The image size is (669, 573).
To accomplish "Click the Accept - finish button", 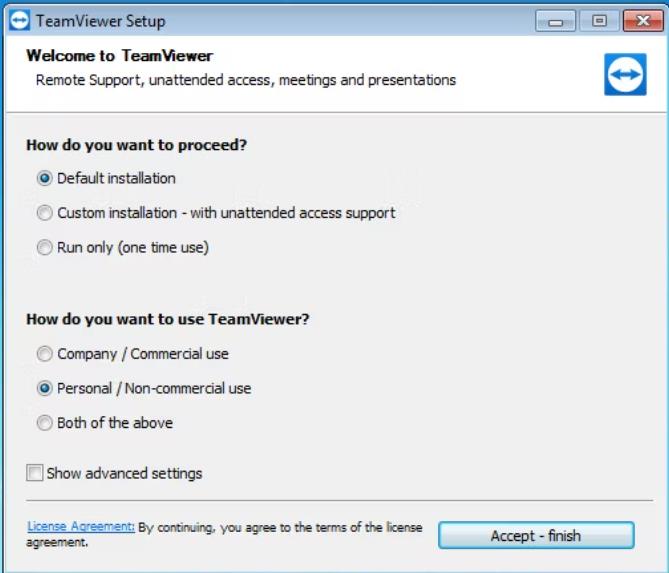I will point(536,535).
